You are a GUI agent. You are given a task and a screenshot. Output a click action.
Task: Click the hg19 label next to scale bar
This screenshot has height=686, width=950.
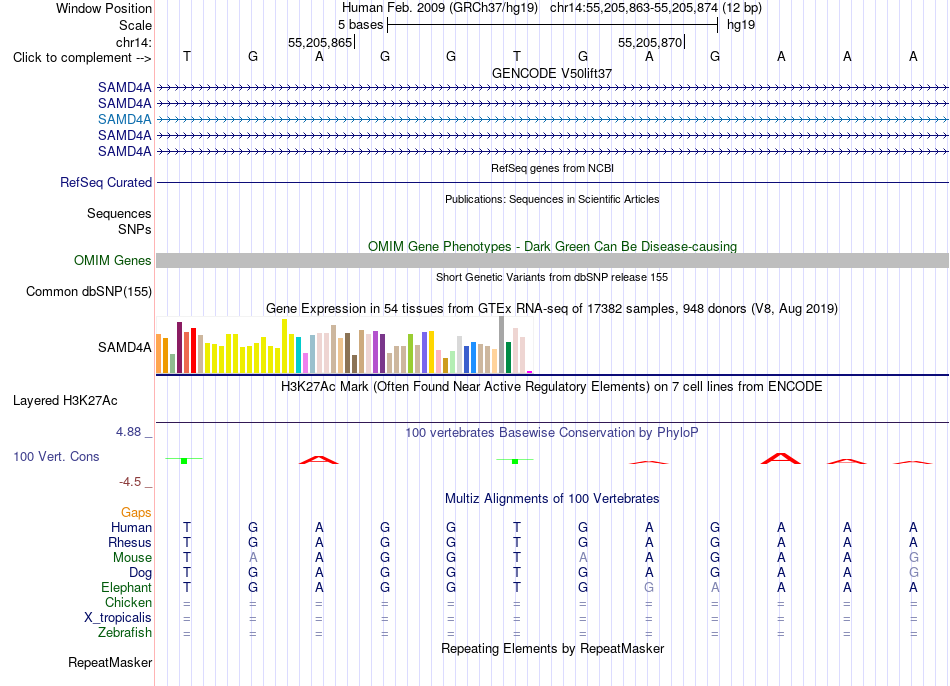click(741, 25)
